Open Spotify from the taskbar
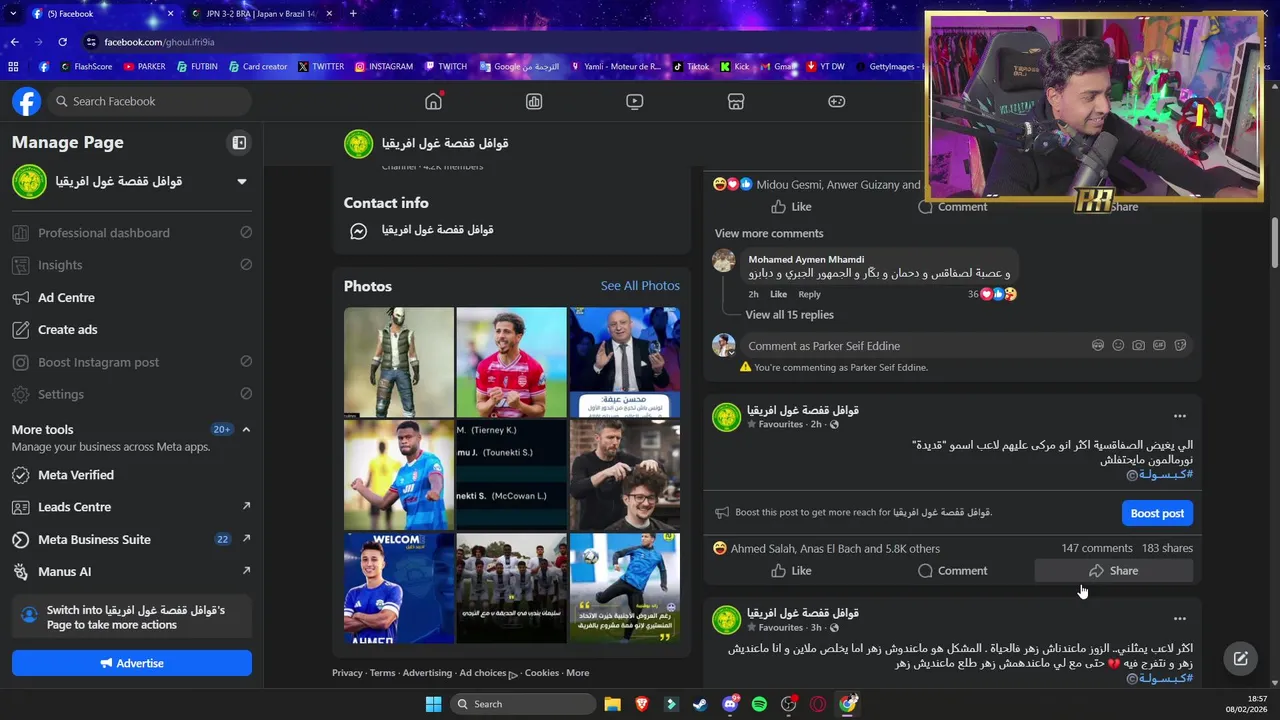Viewport: 1280px width, 720px height. (x=759, y=704)
